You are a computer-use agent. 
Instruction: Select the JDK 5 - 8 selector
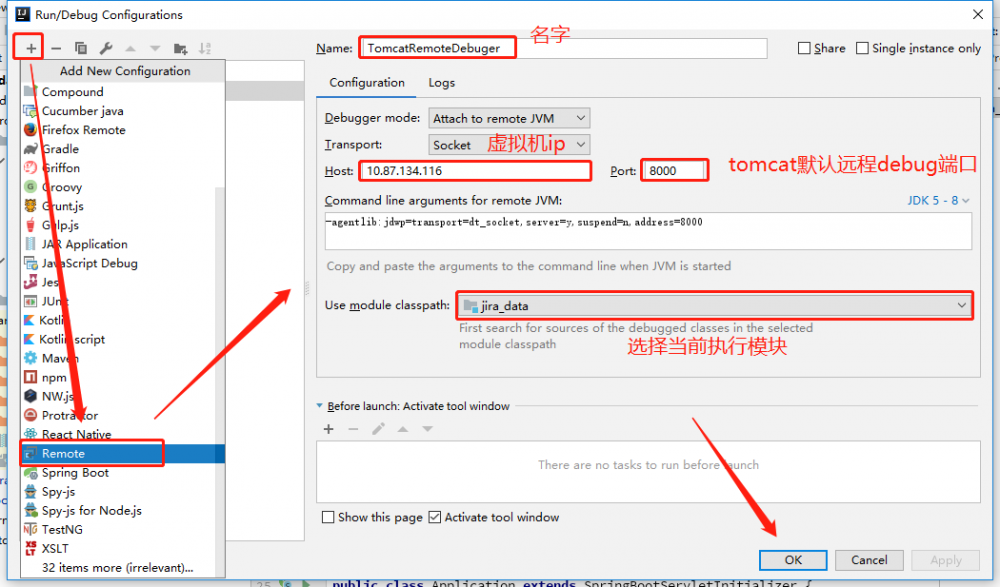pos(938,200)
